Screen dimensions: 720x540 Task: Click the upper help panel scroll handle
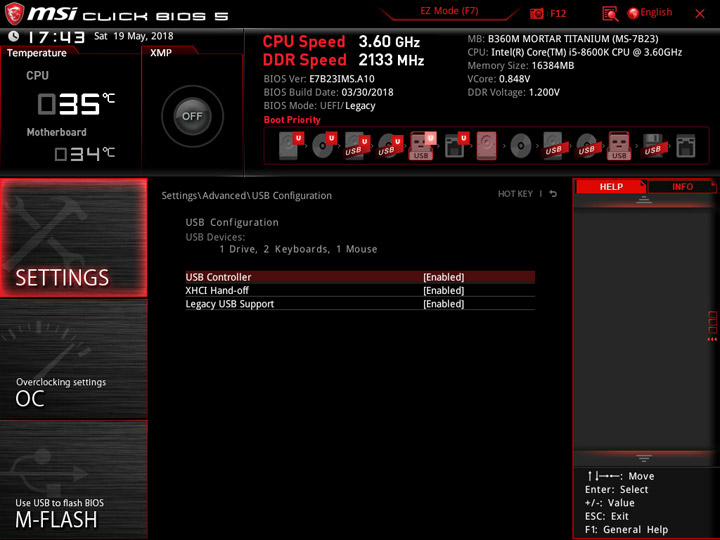644,199
